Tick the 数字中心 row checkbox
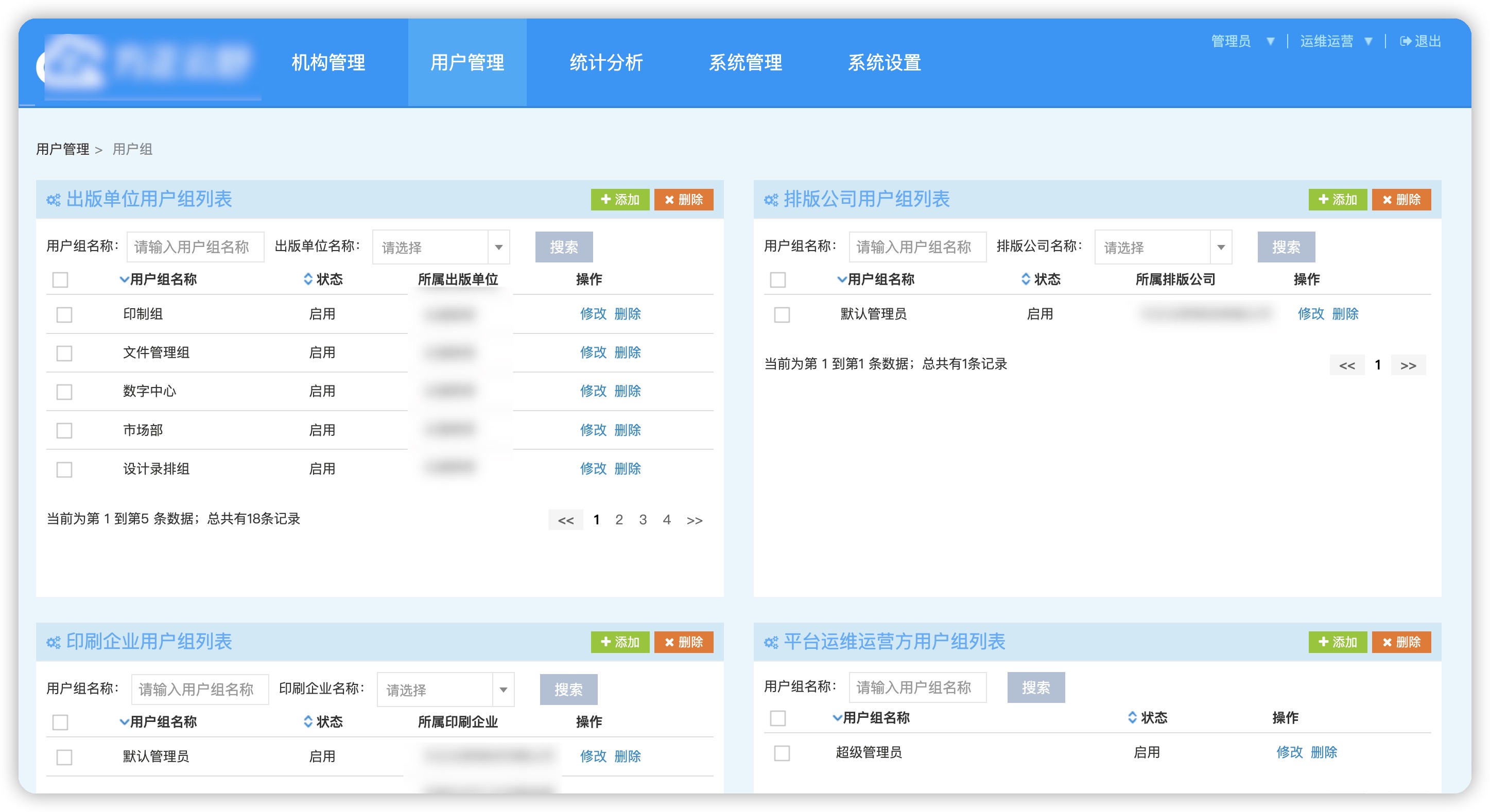1490x812 pixels. coord(64,393)
